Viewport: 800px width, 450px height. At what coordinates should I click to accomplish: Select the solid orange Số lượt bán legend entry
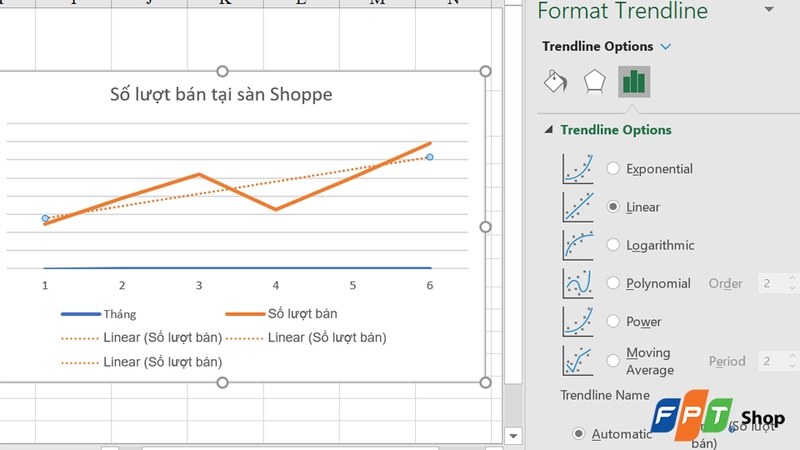281,314
